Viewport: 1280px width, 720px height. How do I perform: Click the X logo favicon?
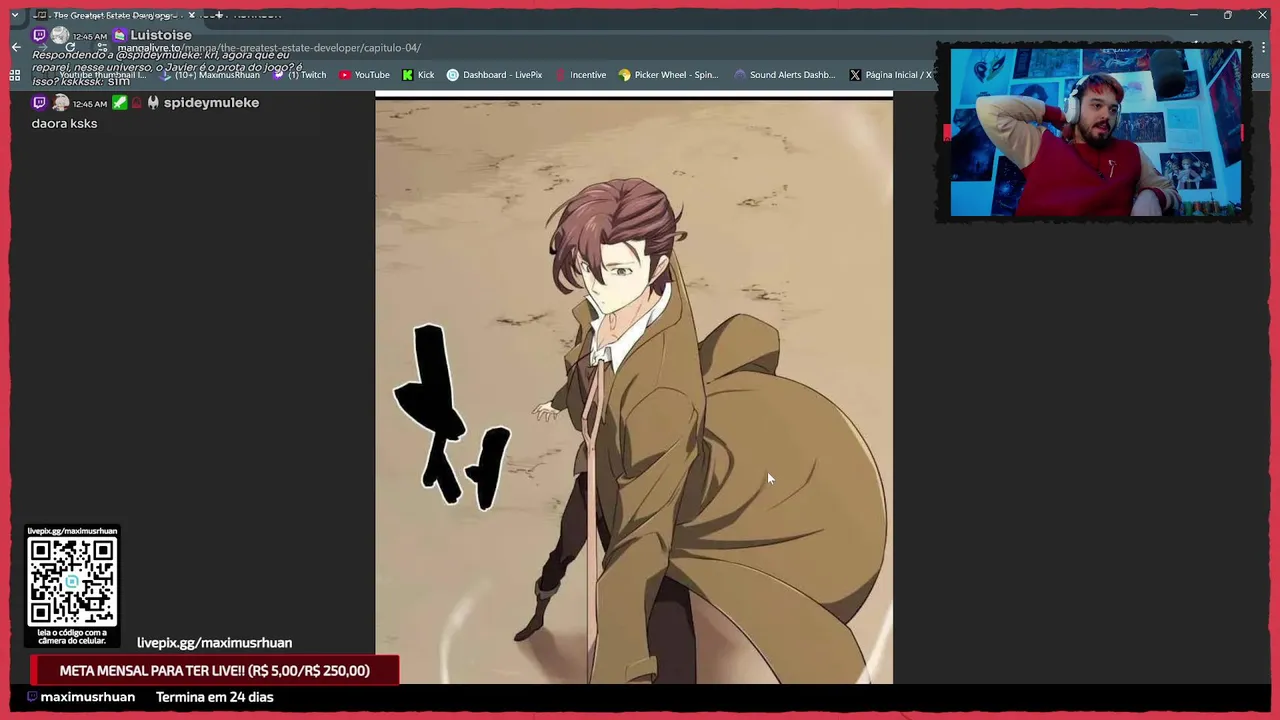(x=855, y=75)
